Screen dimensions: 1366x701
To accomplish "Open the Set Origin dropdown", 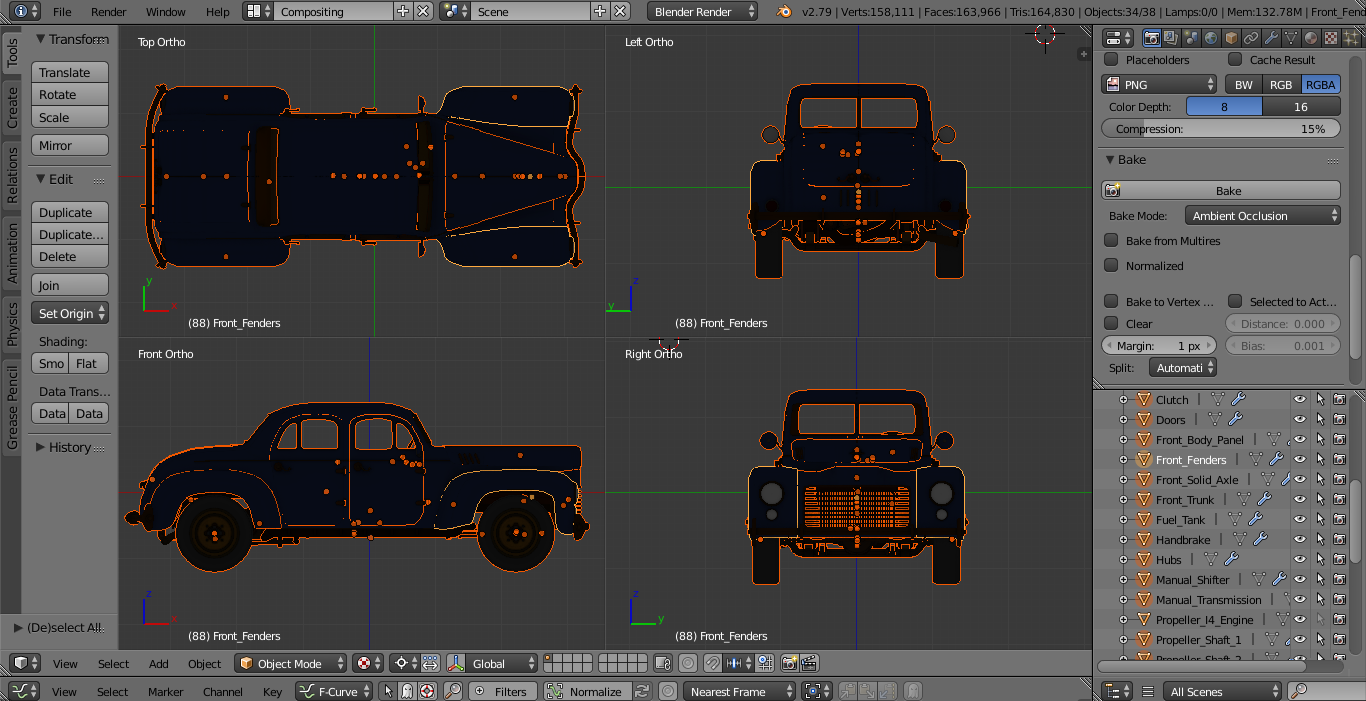I will click(70, 313).
